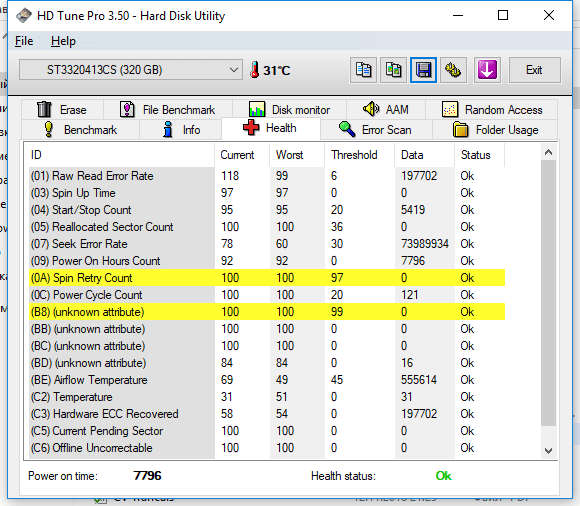Click the thermometer temperature icon
This screenshot has width=580, height=506.
pyautogui.click(x=254, y=70)
